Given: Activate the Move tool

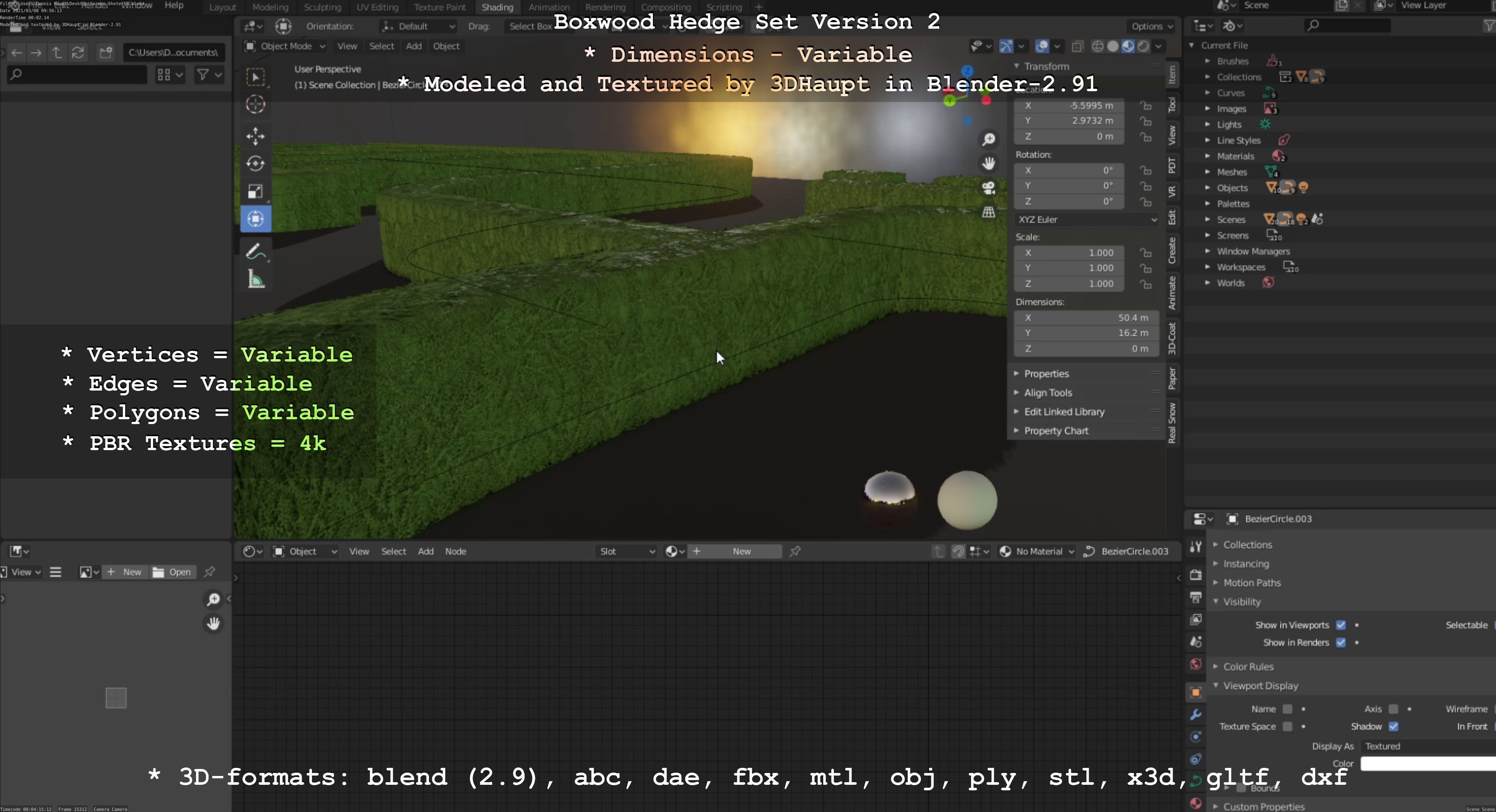Looking at the screenshot, I should point(256,136).
